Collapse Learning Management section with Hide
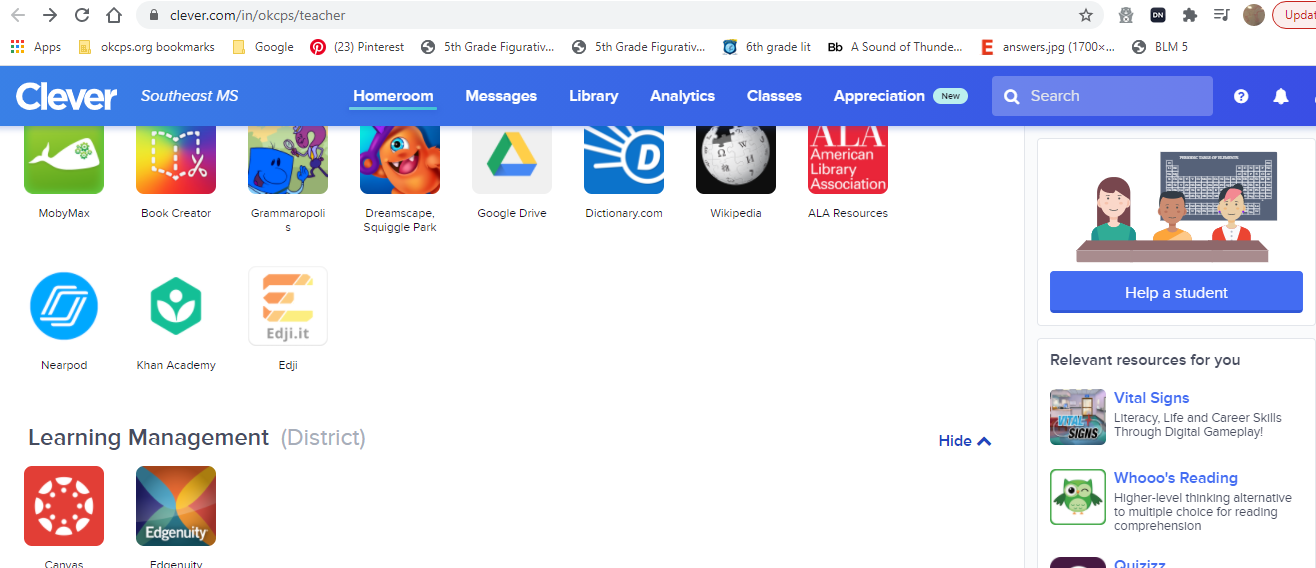 965,441
